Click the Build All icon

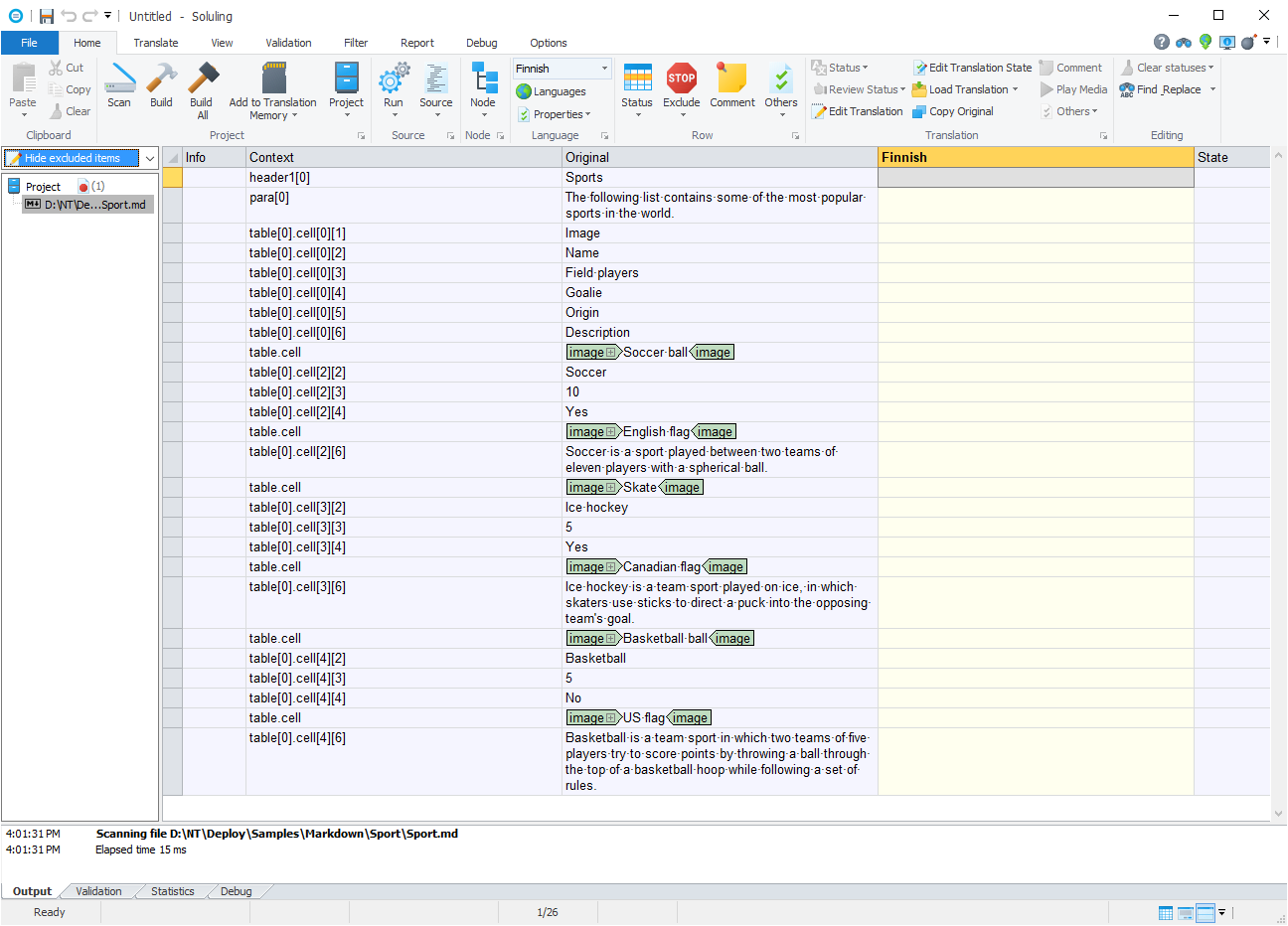202,77
